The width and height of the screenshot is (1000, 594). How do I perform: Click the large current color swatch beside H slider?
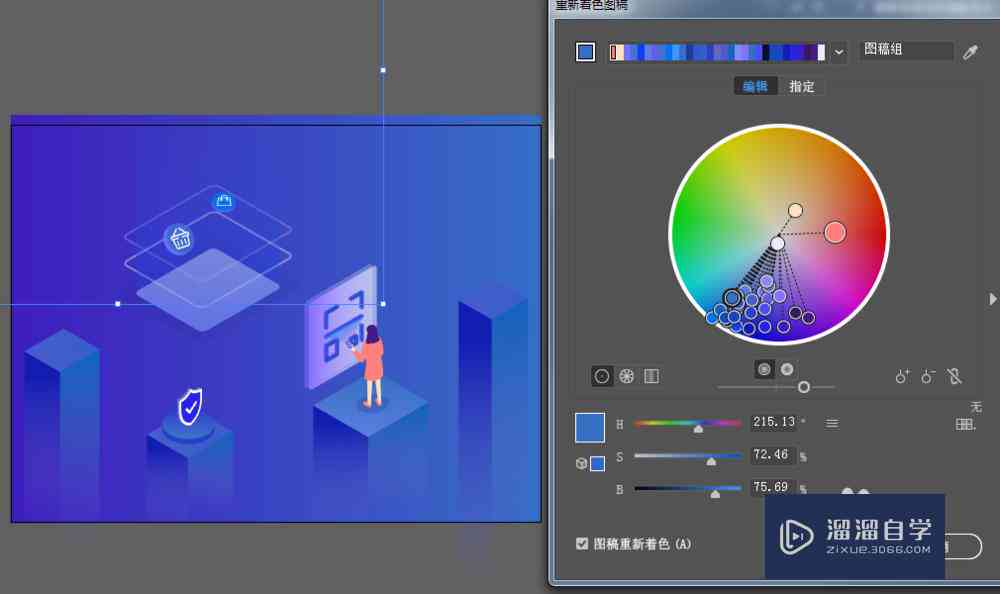pyautogui.click(x=590, y=427)
